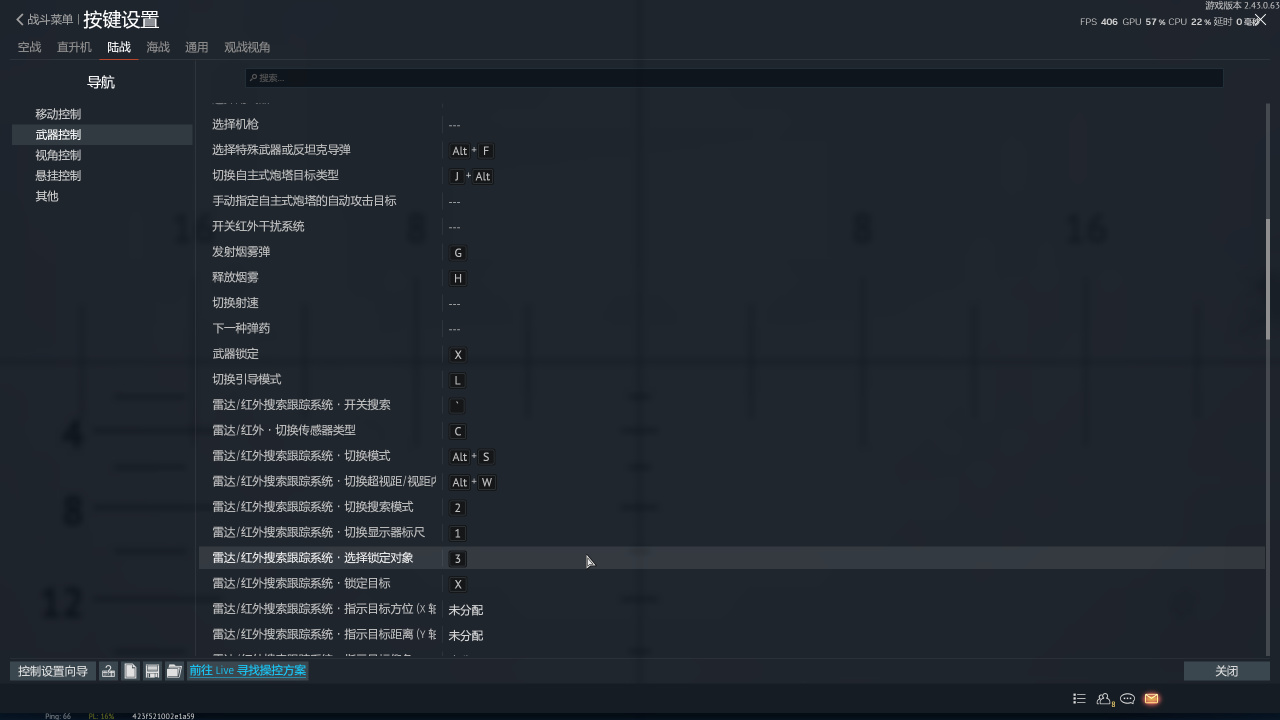Image resolution: width=1280 pixels, height=720 pixels.
Task: Focus the 搜索 search field
Action: [x=734, y=78]
